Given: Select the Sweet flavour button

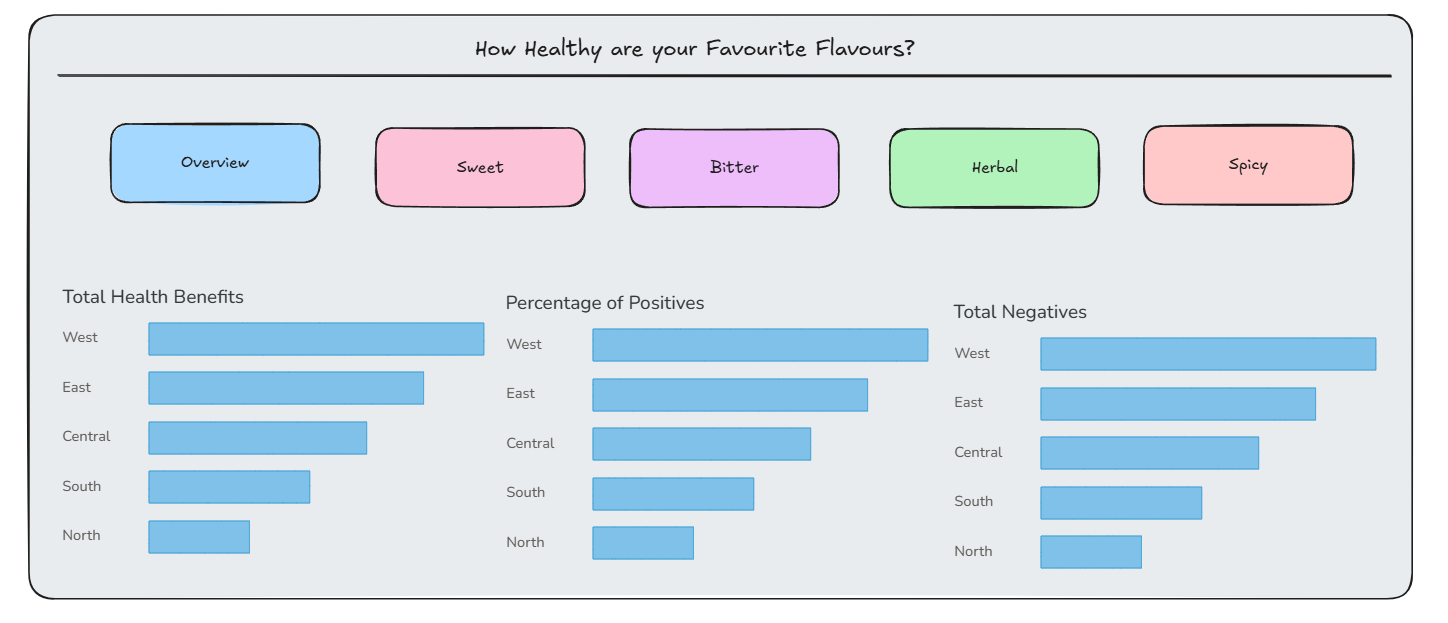Looking at the screenshot, I should pyautogui.click(x=480, y=167).
